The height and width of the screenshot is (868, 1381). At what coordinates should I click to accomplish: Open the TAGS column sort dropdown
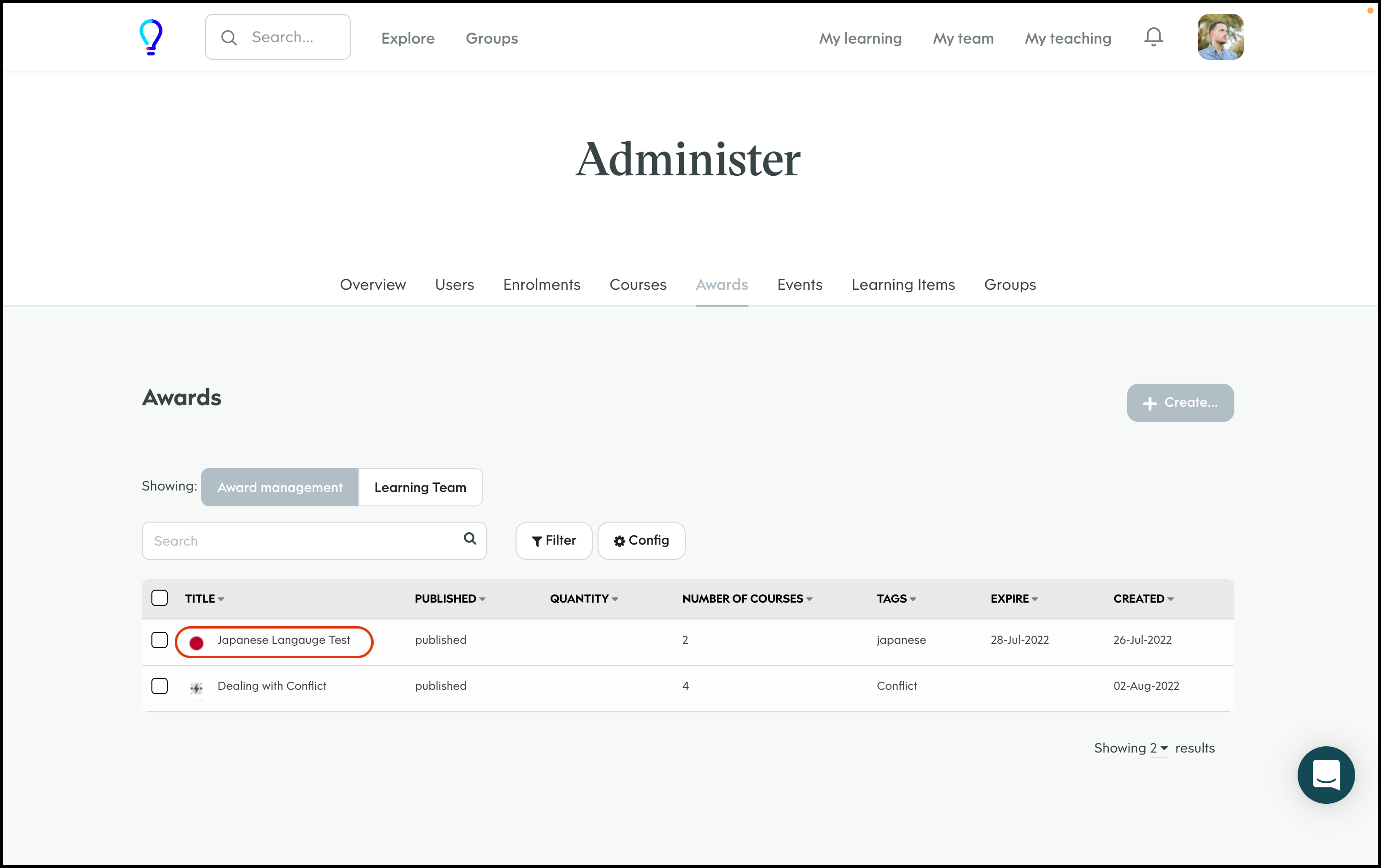click(x=913, y=598)
